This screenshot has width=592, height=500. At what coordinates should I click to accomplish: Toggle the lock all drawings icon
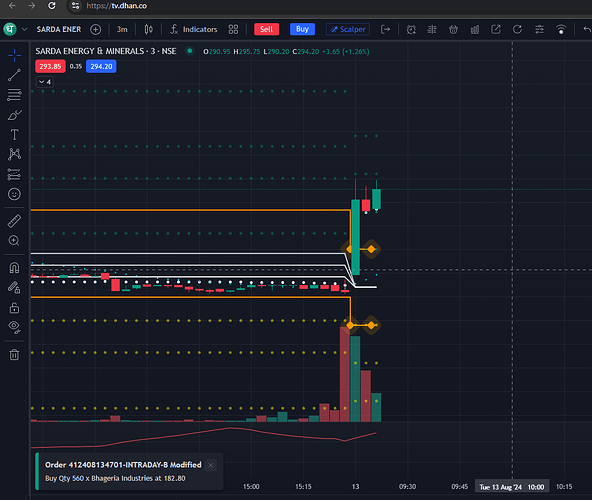click(14, 308)
